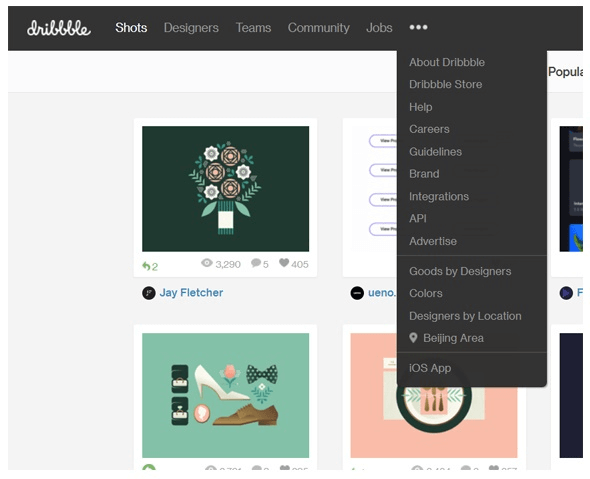Image resolution: width=590 pixels, height=479 pixels.
Task: Open the wedding shoes shot thumbnail
Action: point(225,395)
